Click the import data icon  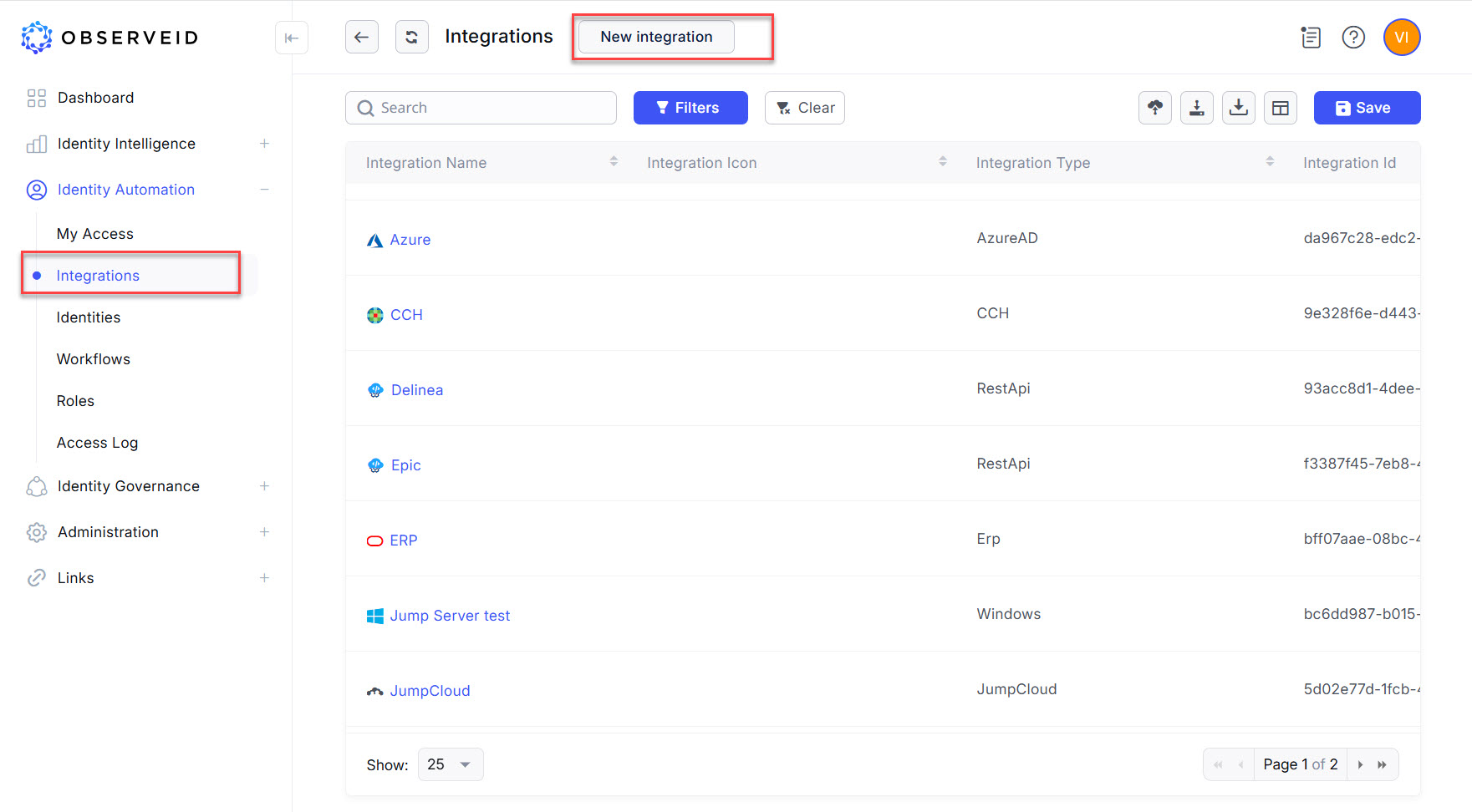1196,107
